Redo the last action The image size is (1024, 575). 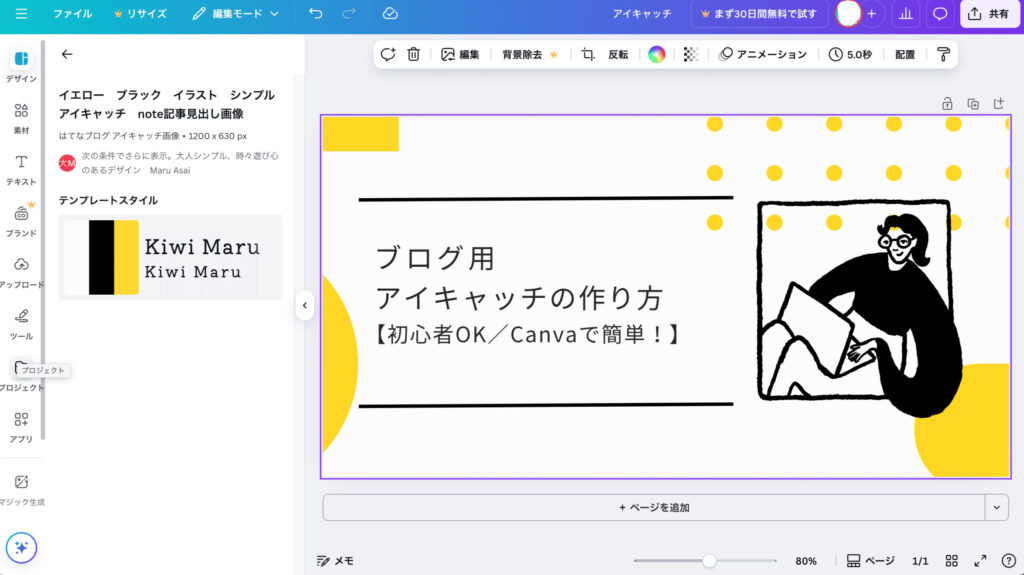coord(349,13)
